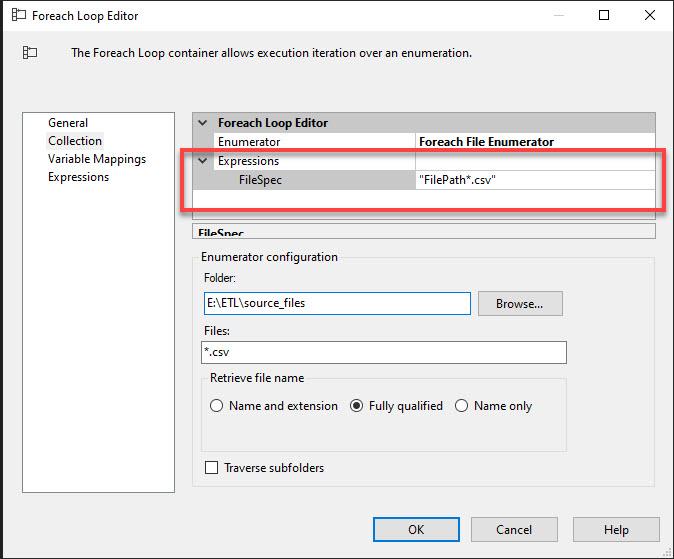Go to the Expressions page in sidebar
This screenshot has height=559, width=674.
[x=78, y=177]
